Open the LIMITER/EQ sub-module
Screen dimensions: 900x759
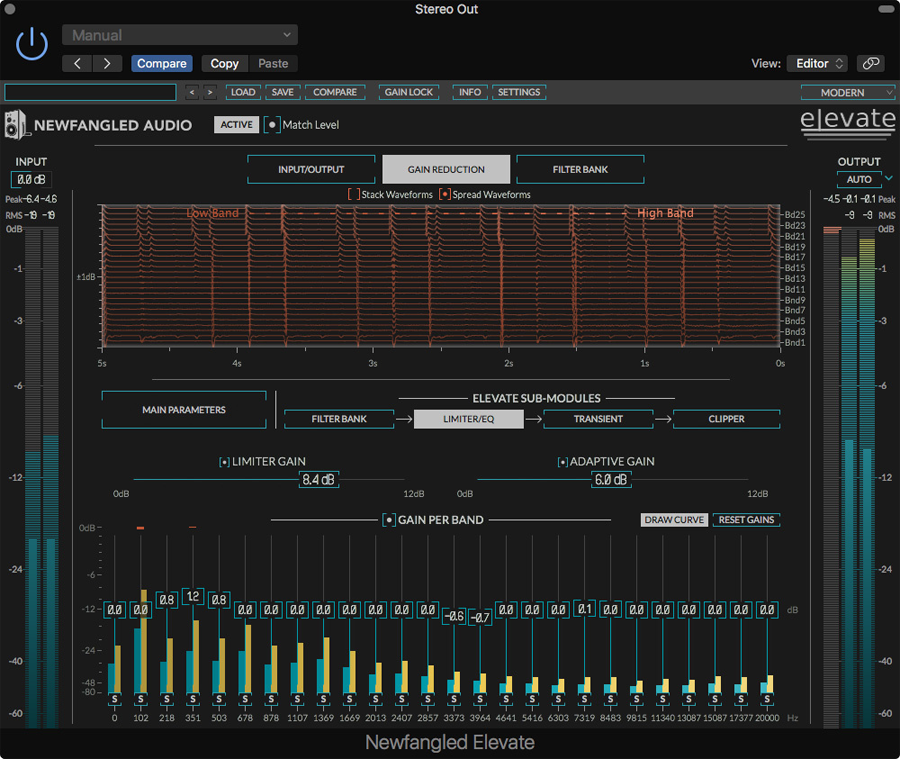(x=468, y=419)
